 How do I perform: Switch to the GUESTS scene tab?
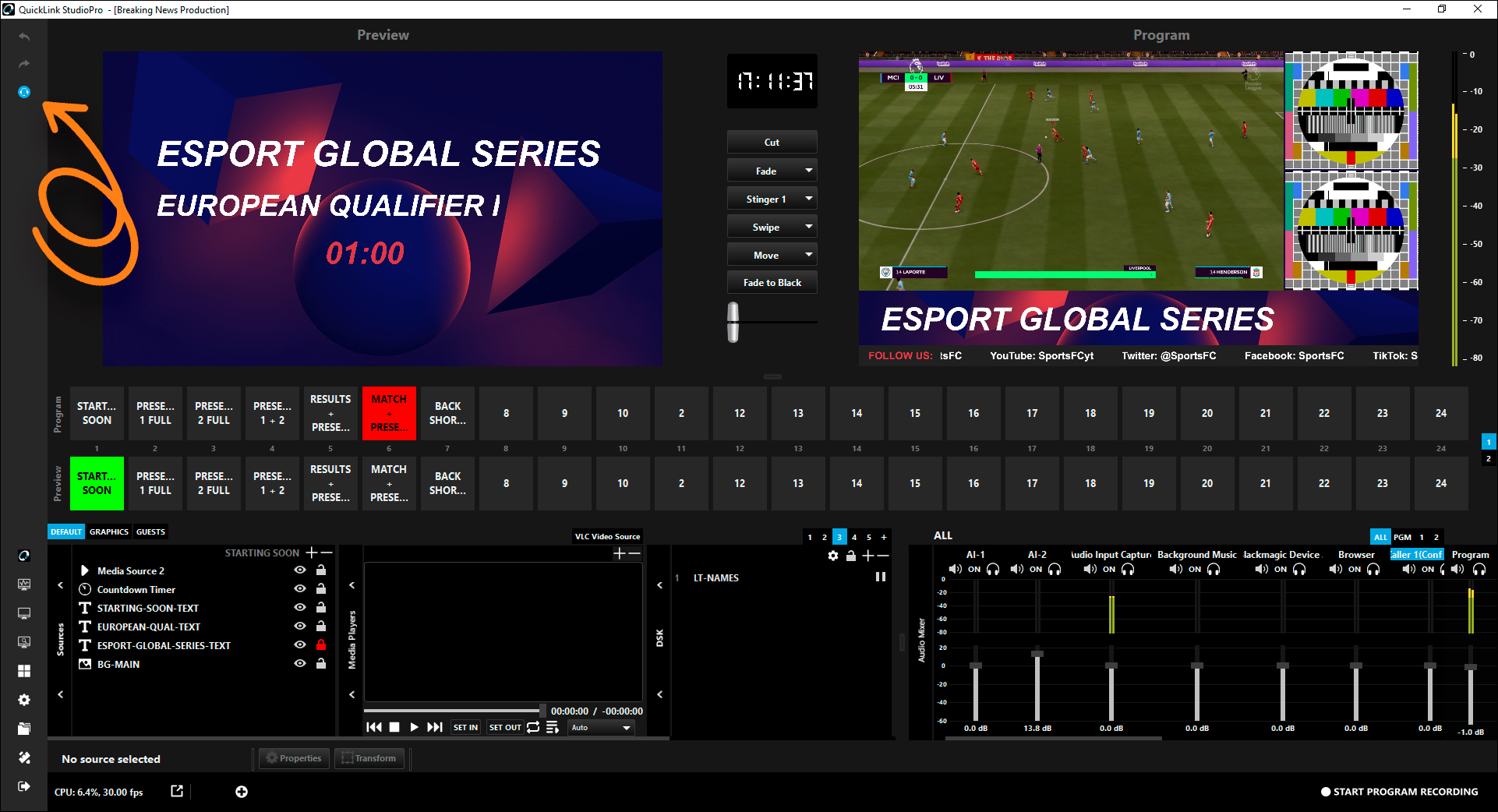pyautogui.click(x=150, y=532)
